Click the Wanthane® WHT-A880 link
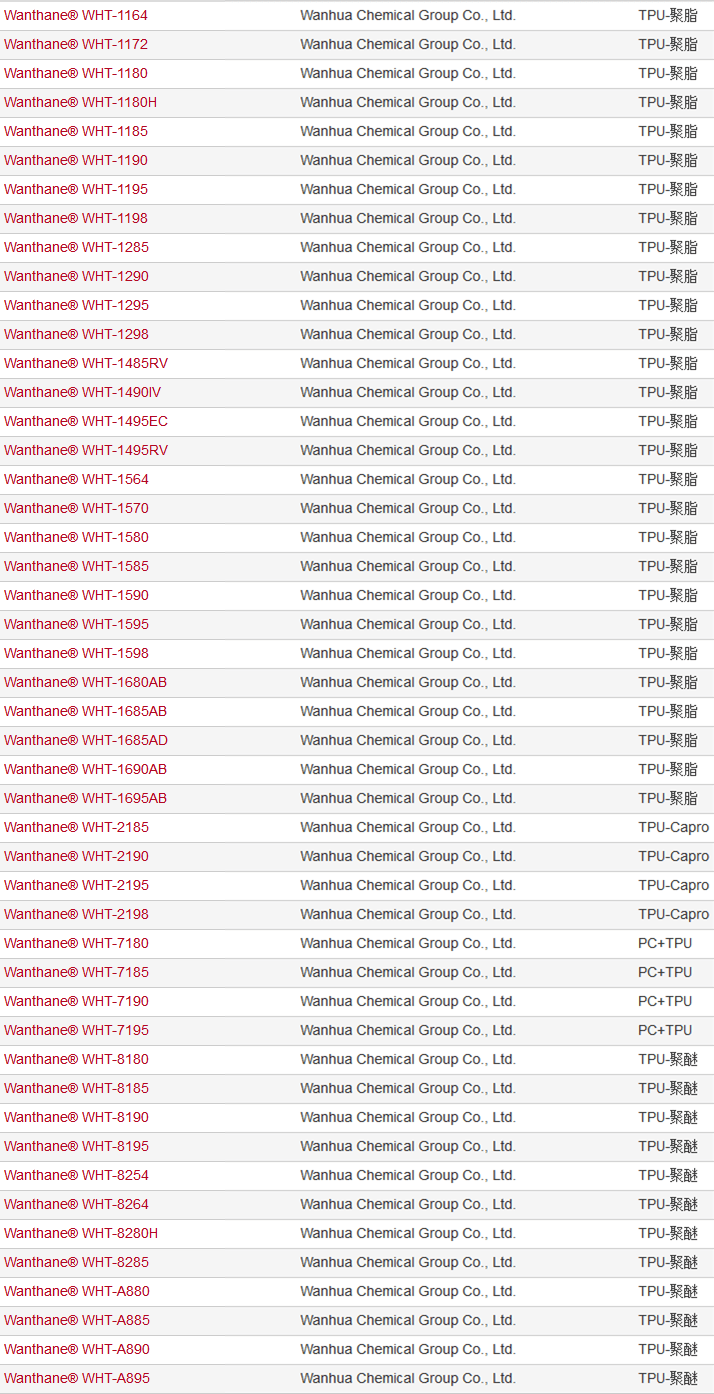 pos(77,1291)
